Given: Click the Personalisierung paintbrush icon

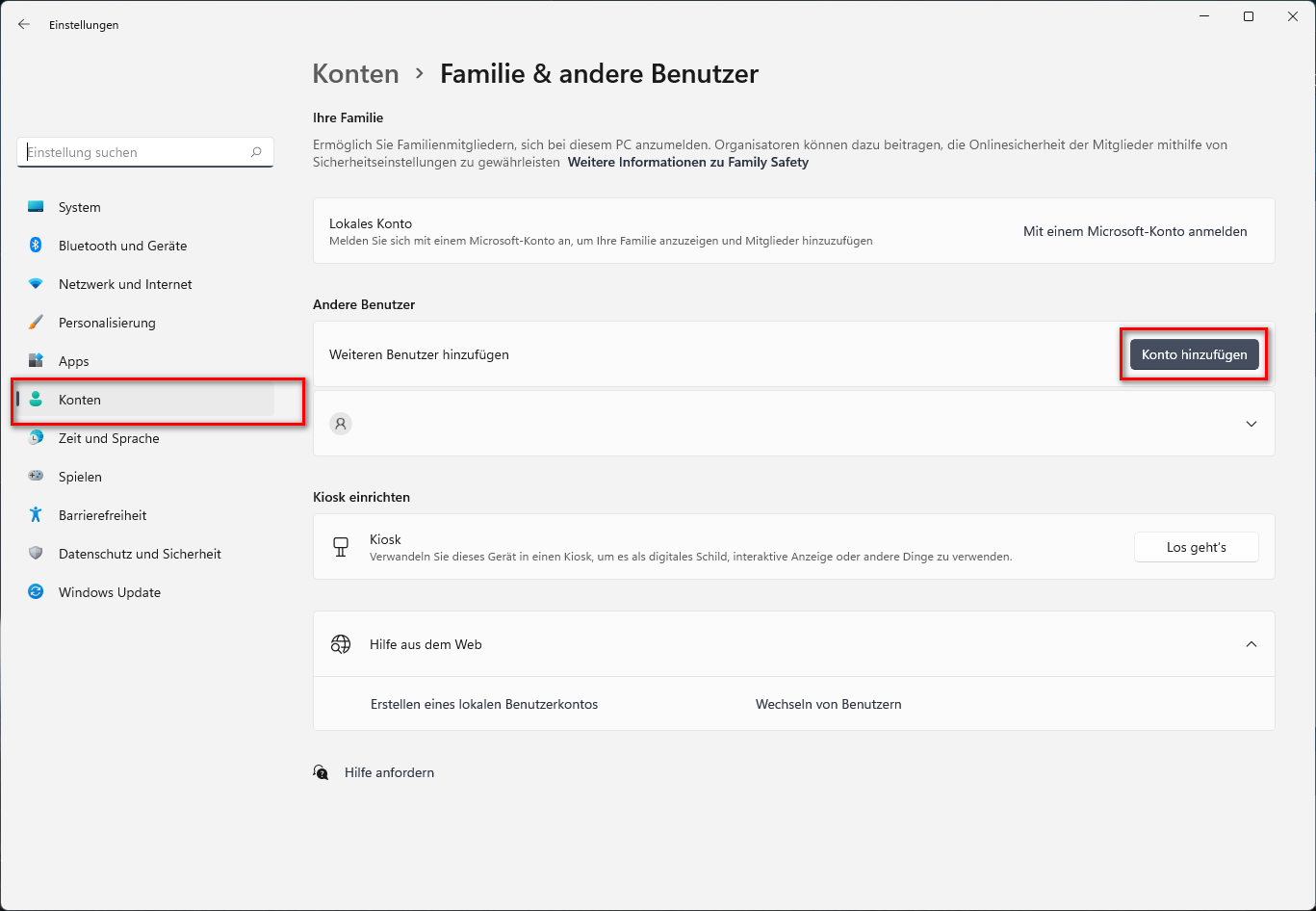Looking at the screenshot, I should coord(36,323).
